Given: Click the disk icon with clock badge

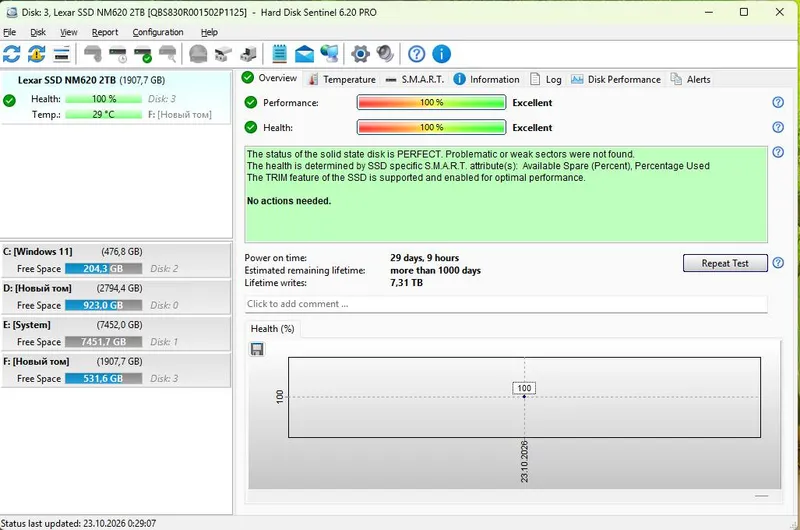Looking at the screenshot, I should click(x=118, y=54).
